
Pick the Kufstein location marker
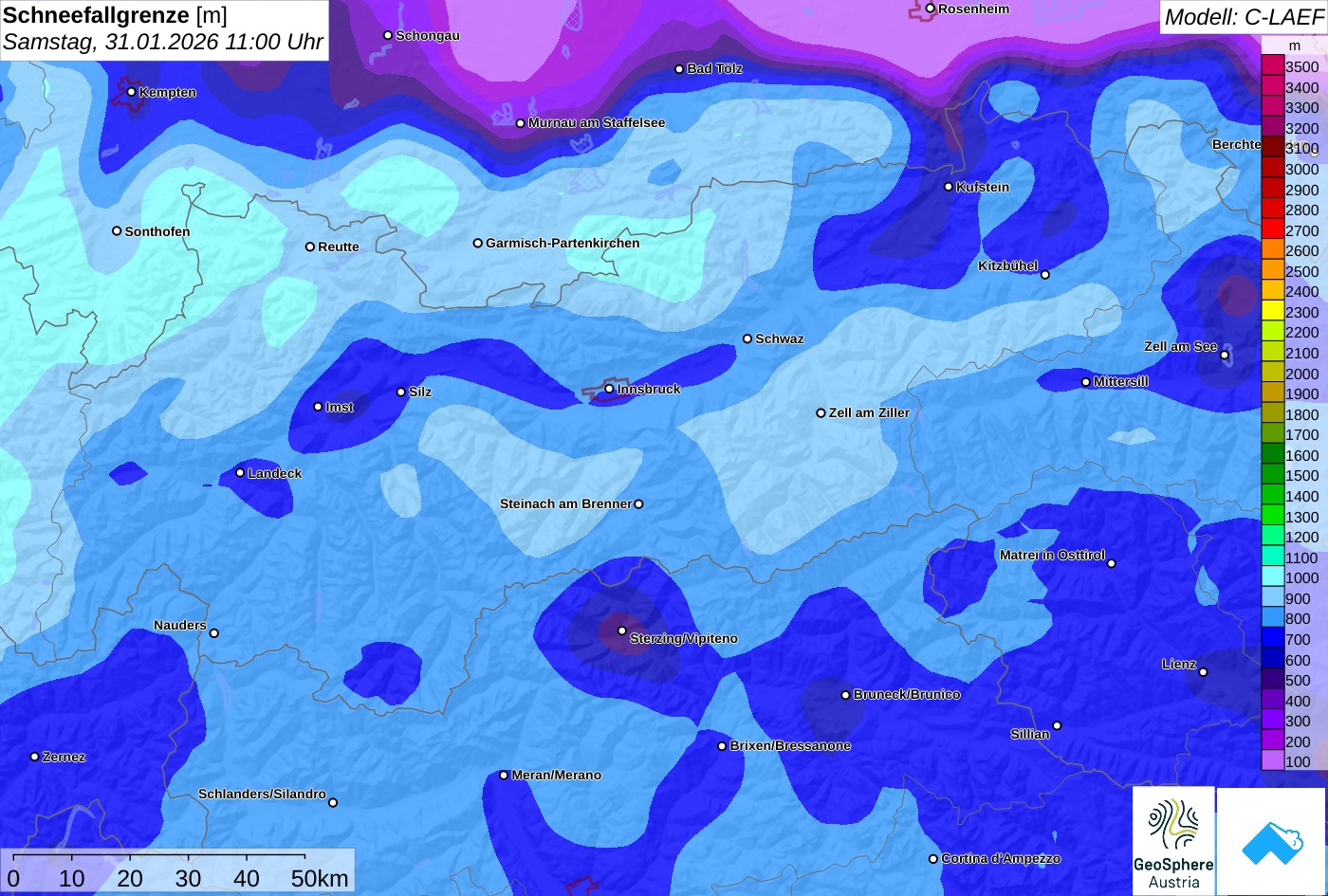(x=949, y=187)
